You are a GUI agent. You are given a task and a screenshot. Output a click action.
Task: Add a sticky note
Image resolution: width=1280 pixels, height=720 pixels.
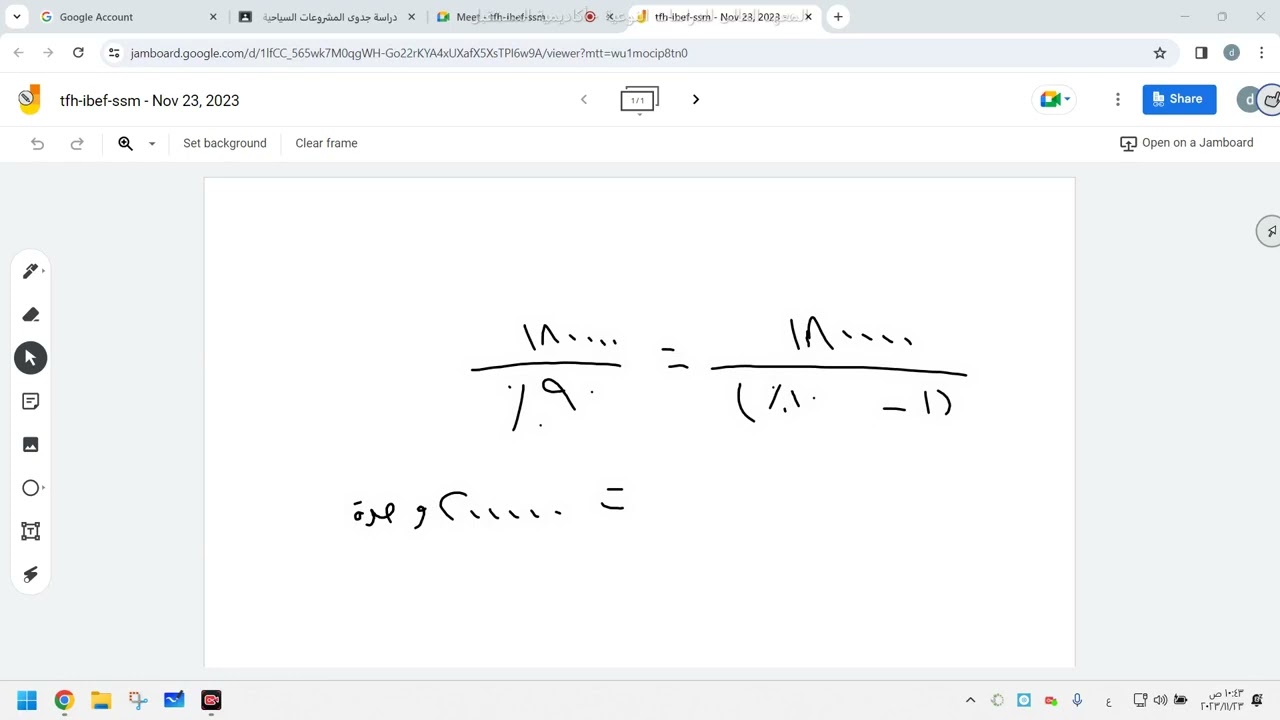(30, 401)
